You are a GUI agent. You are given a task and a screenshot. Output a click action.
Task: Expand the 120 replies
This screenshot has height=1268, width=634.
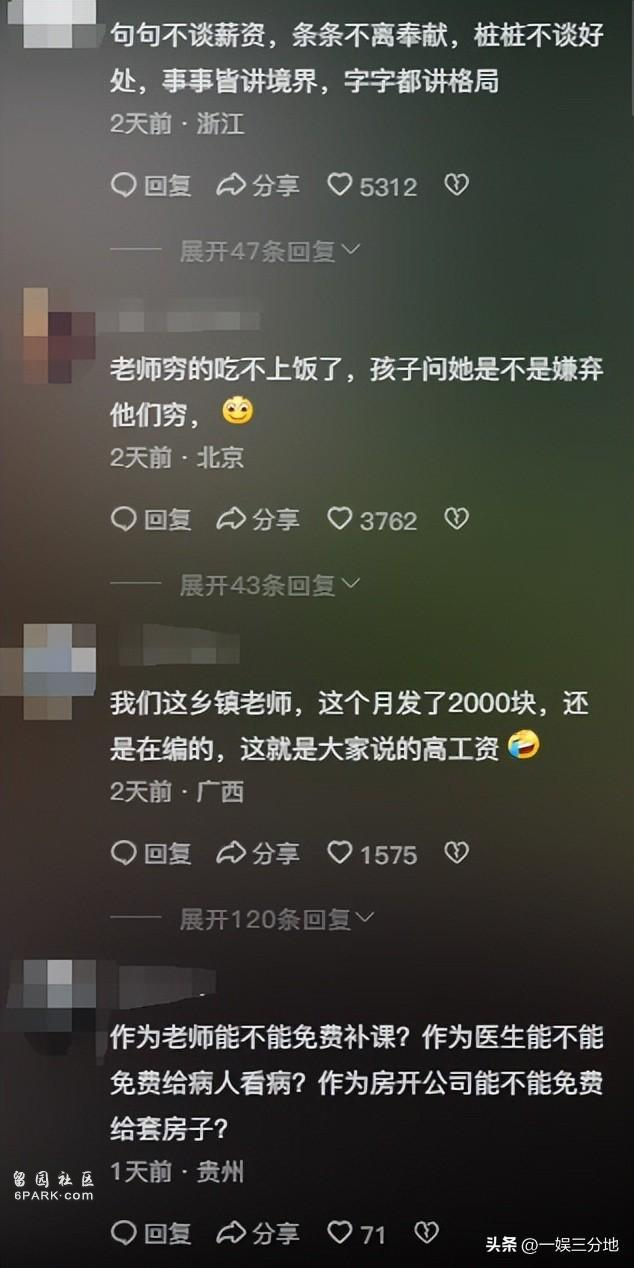(277, 918)
